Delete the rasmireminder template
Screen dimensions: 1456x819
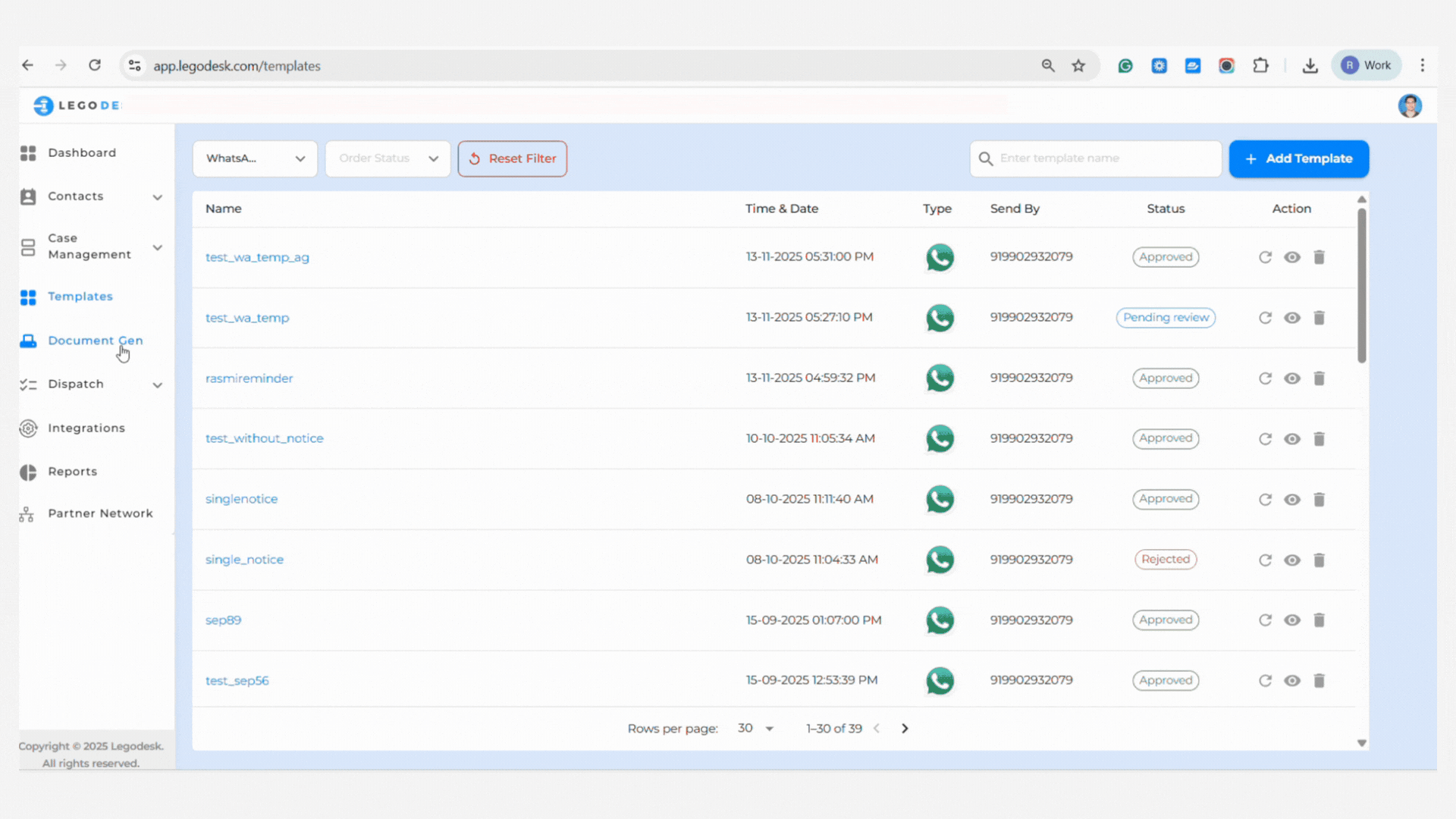tap(1319, 378)
